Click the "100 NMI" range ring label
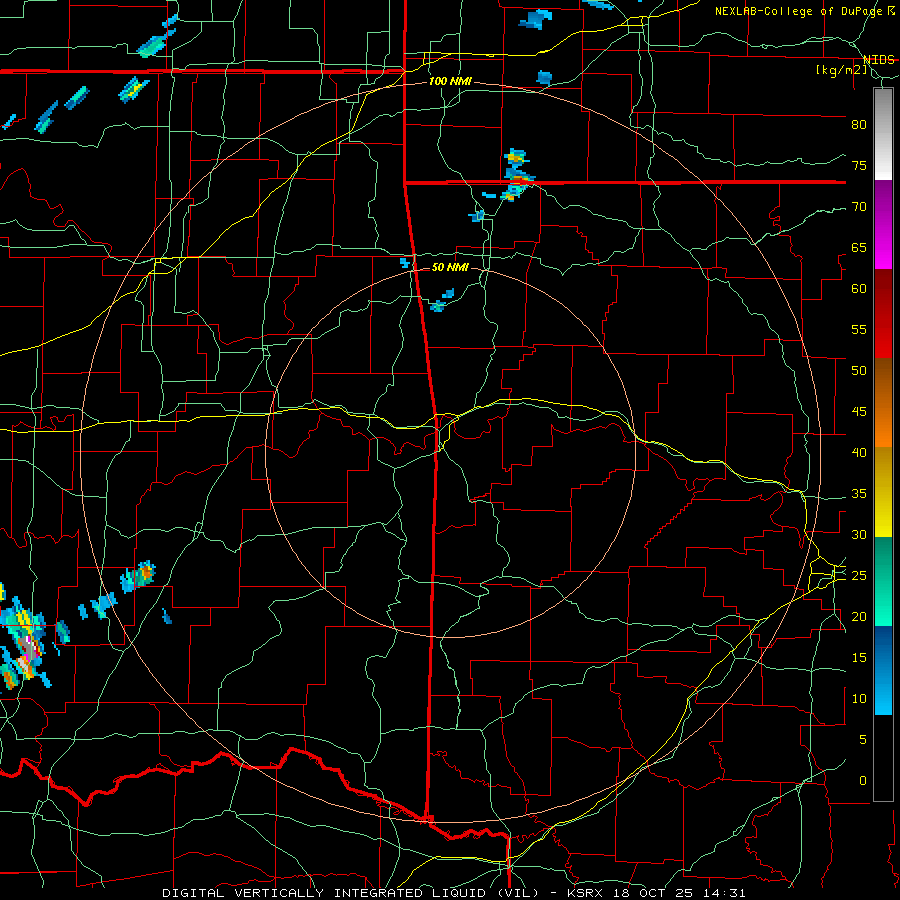The width and height of the screenshot is (900, 900). pos(450,82)
